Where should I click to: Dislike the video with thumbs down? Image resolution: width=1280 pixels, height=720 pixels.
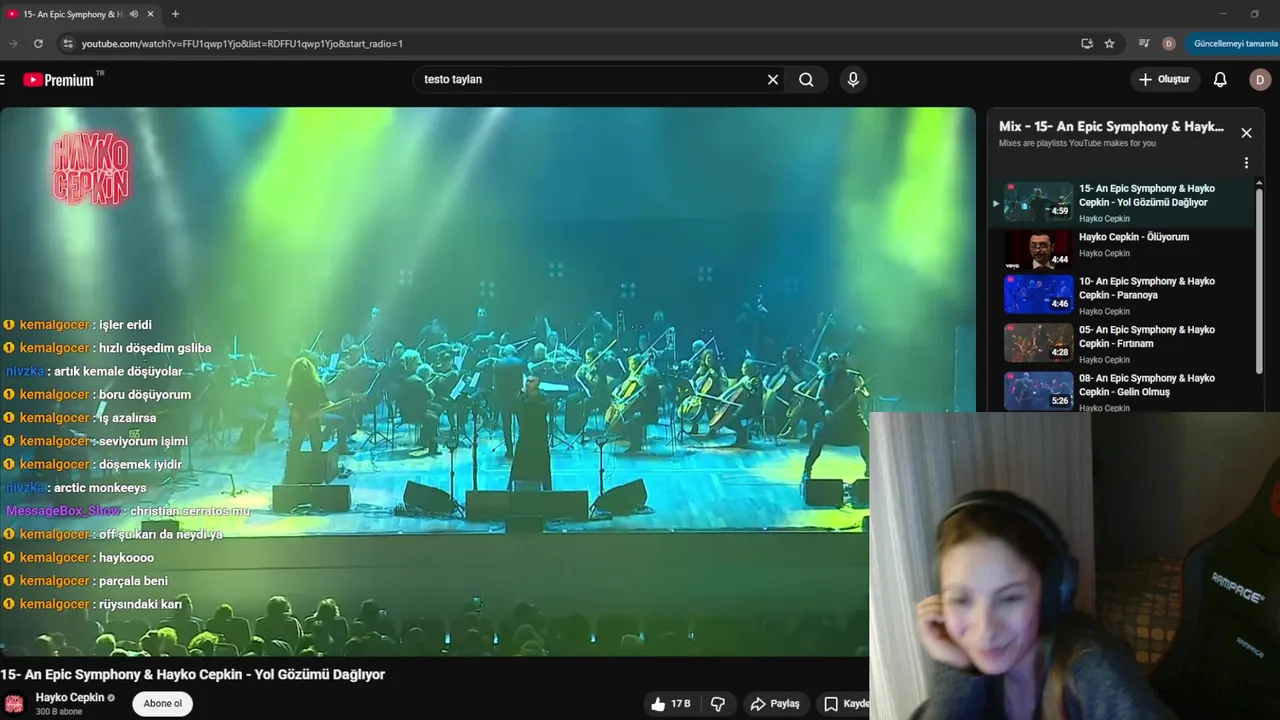point(717,704)
